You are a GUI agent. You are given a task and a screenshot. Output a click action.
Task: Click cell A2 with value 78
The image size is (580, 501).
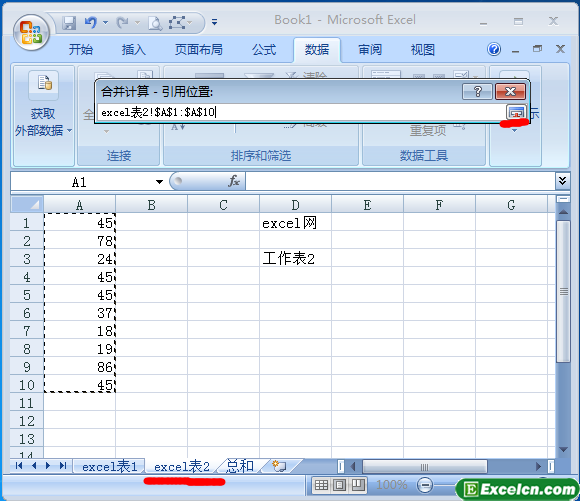click(80, 241)
